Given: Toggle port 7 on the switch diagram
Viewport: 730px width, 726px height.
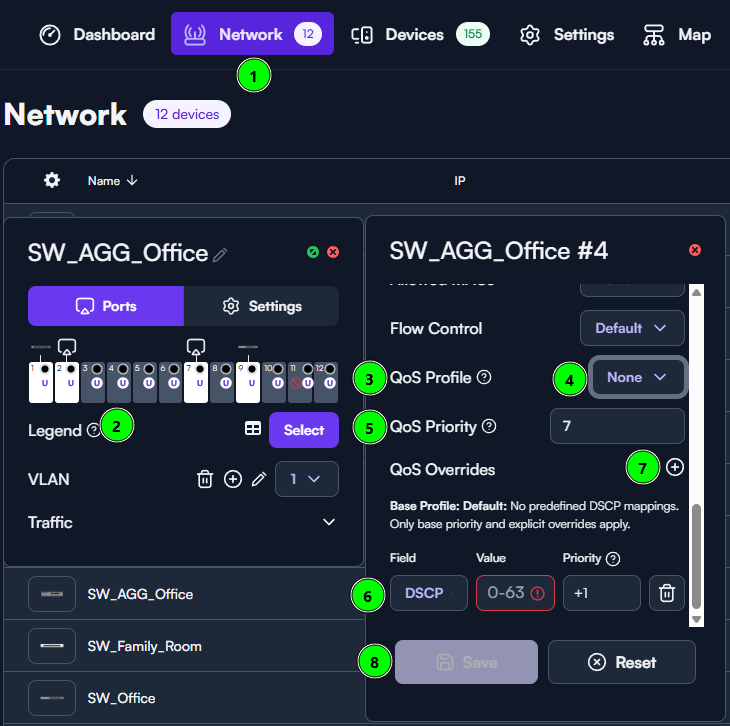Looking at the screenshot, I should pos(195,376).
